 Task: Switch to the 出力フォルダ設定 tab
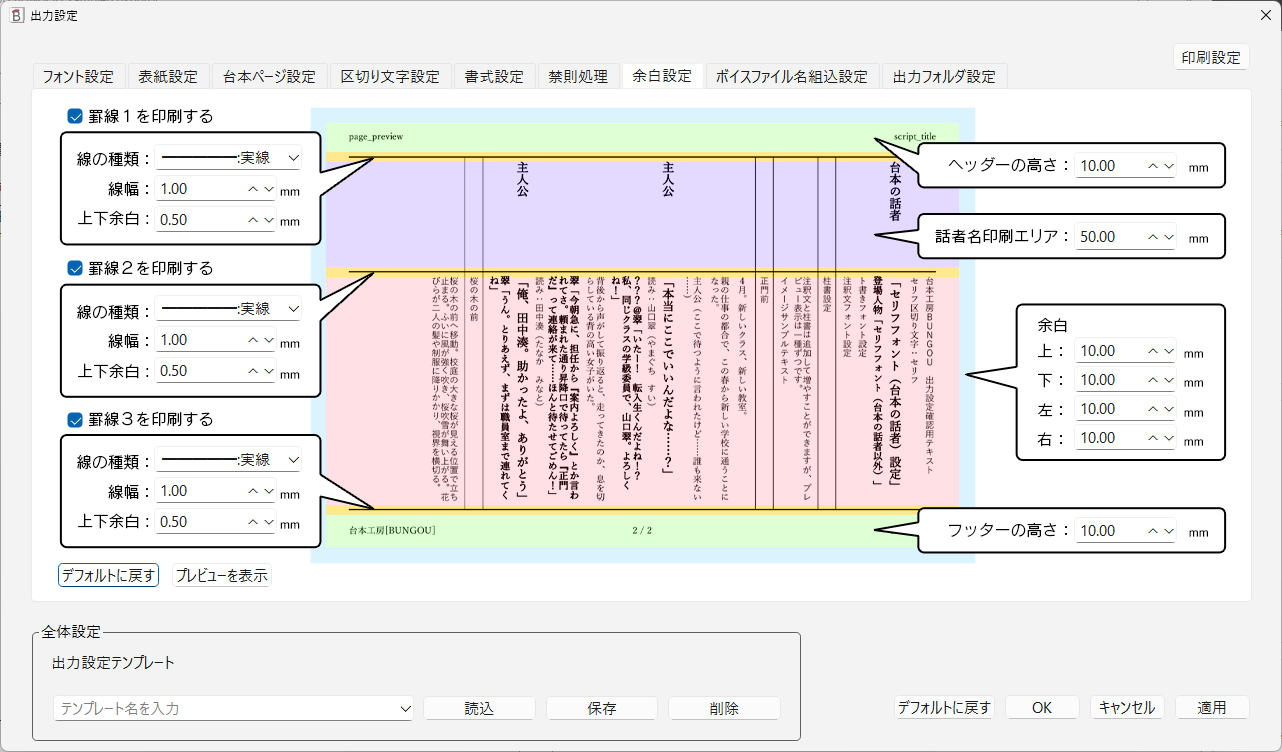coord(943,75)
